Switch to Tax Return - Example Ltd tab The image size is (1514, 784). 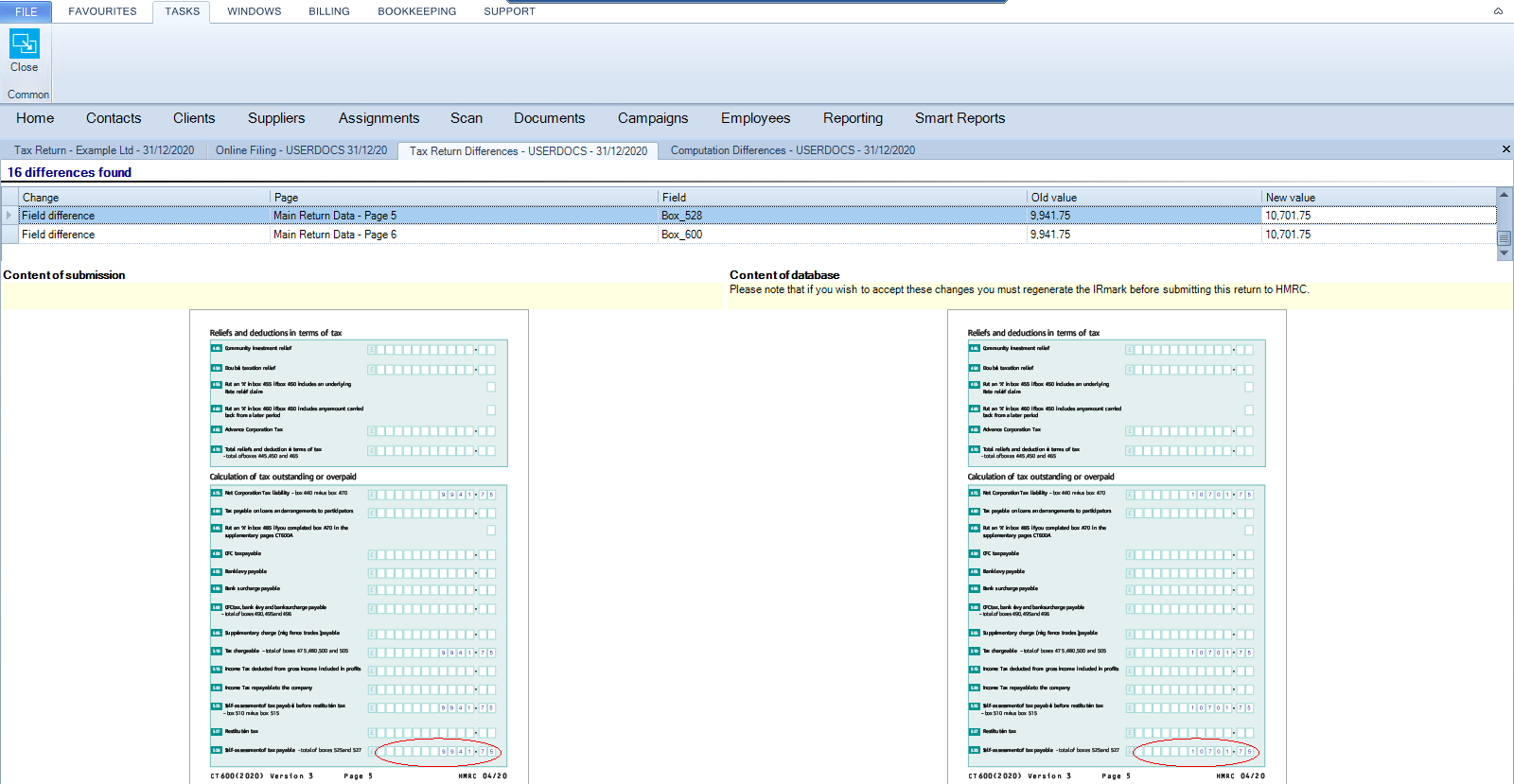pyautogui.click(x=104, y=150)
